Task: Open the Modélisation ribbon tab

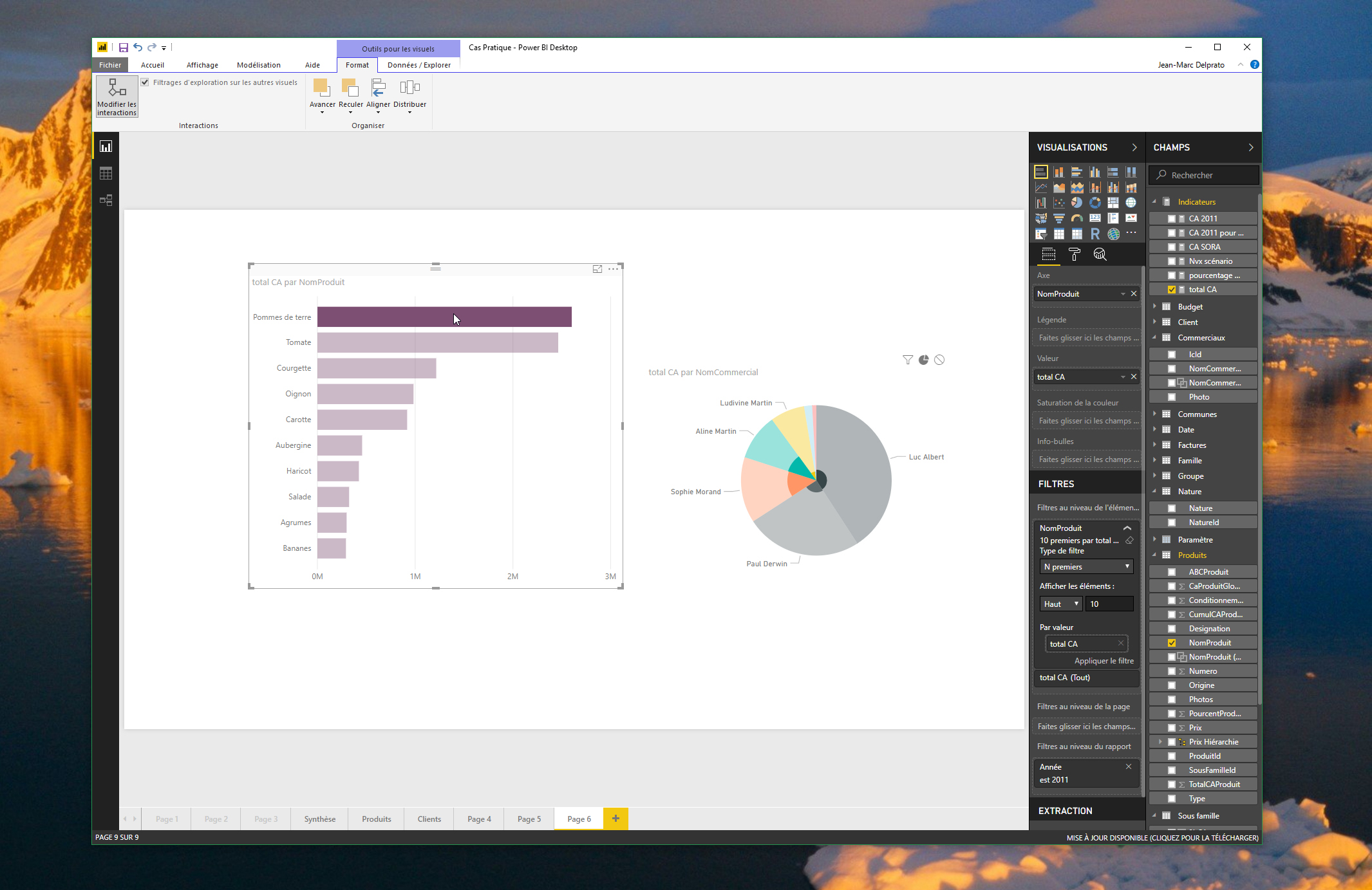Action: click(x=259, y=65)
